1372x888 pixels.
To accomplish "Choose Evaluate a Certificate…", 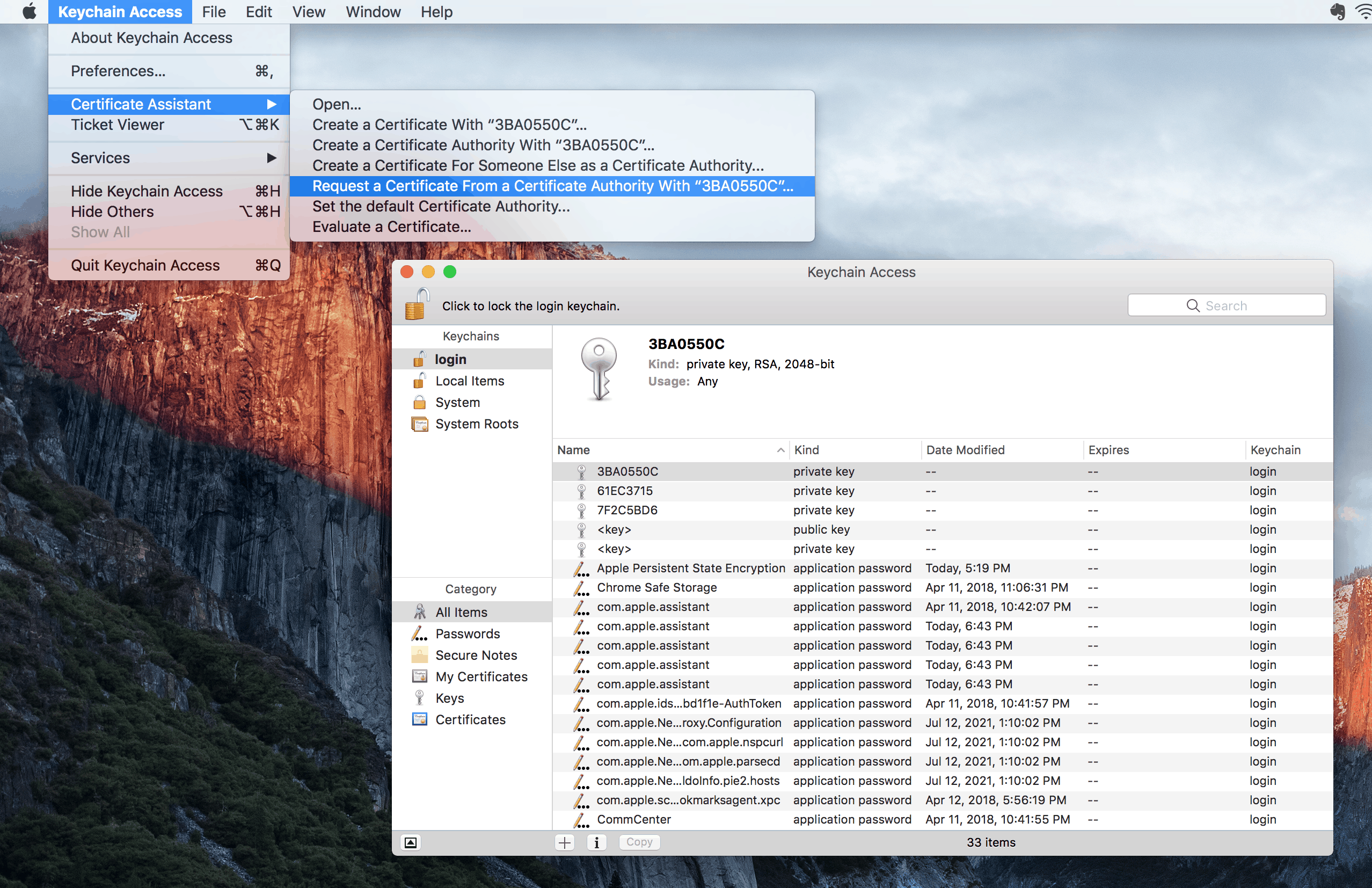I will pos(552,227).
